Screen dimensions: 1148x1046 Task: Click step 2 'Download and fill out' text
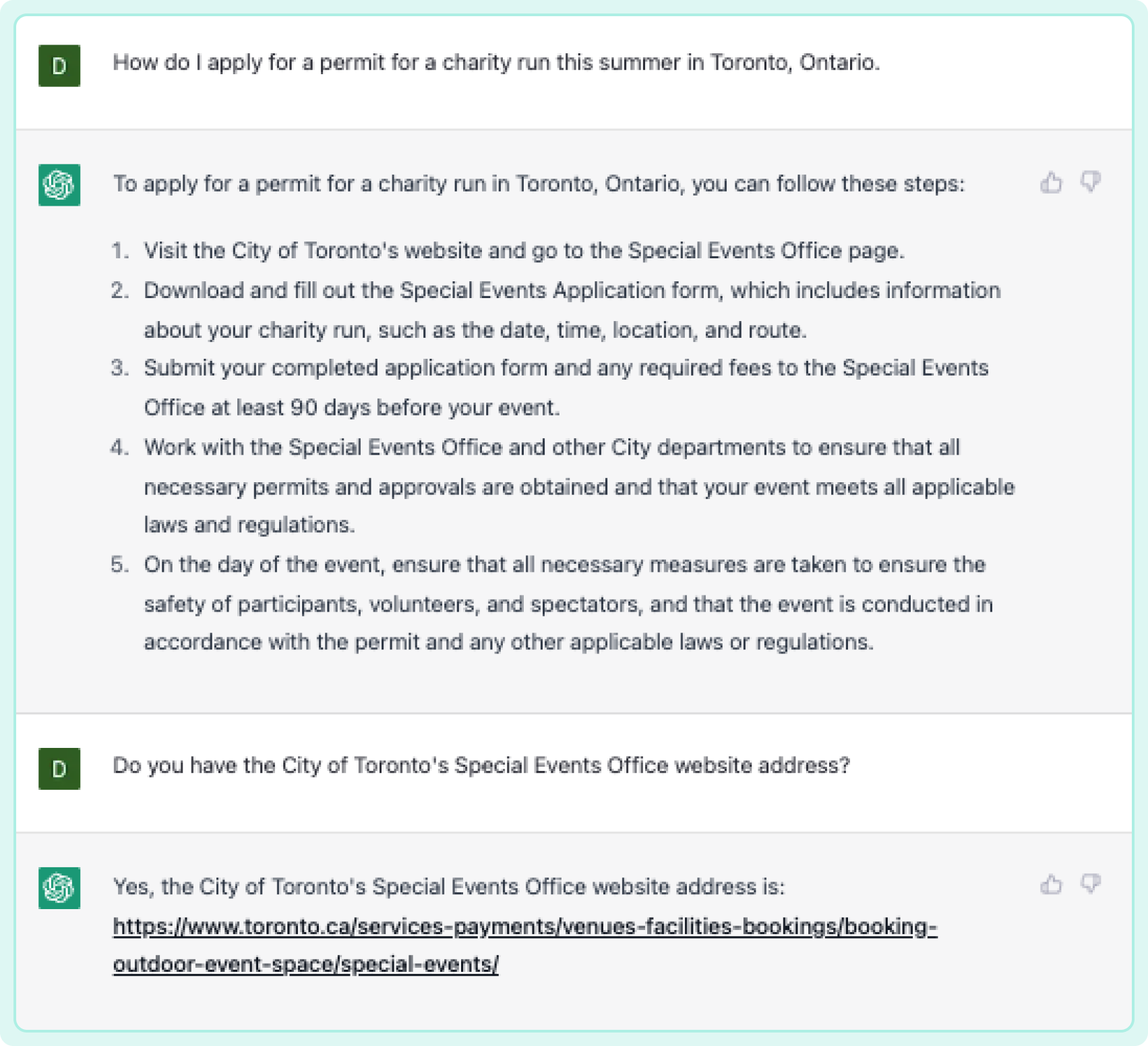572,291
